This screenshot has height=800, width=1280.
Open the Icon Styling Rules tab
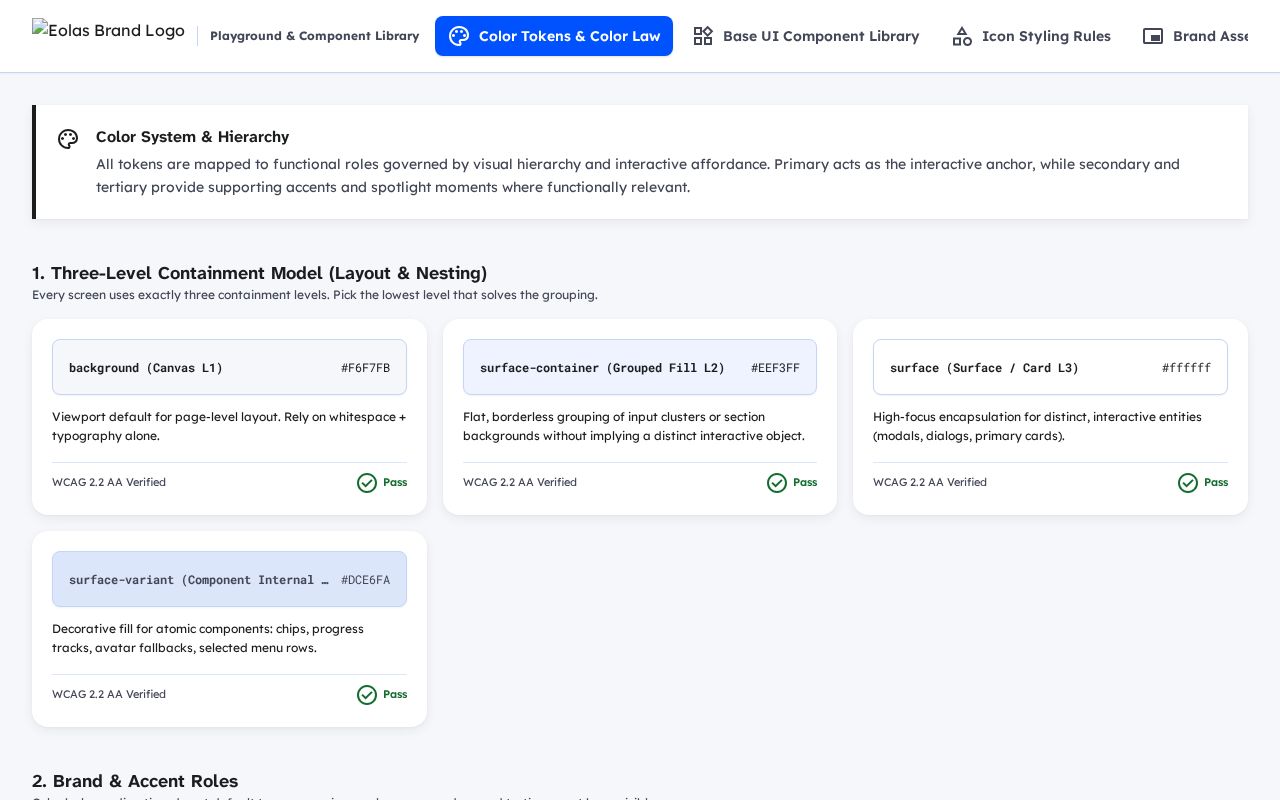(1031, 36)
